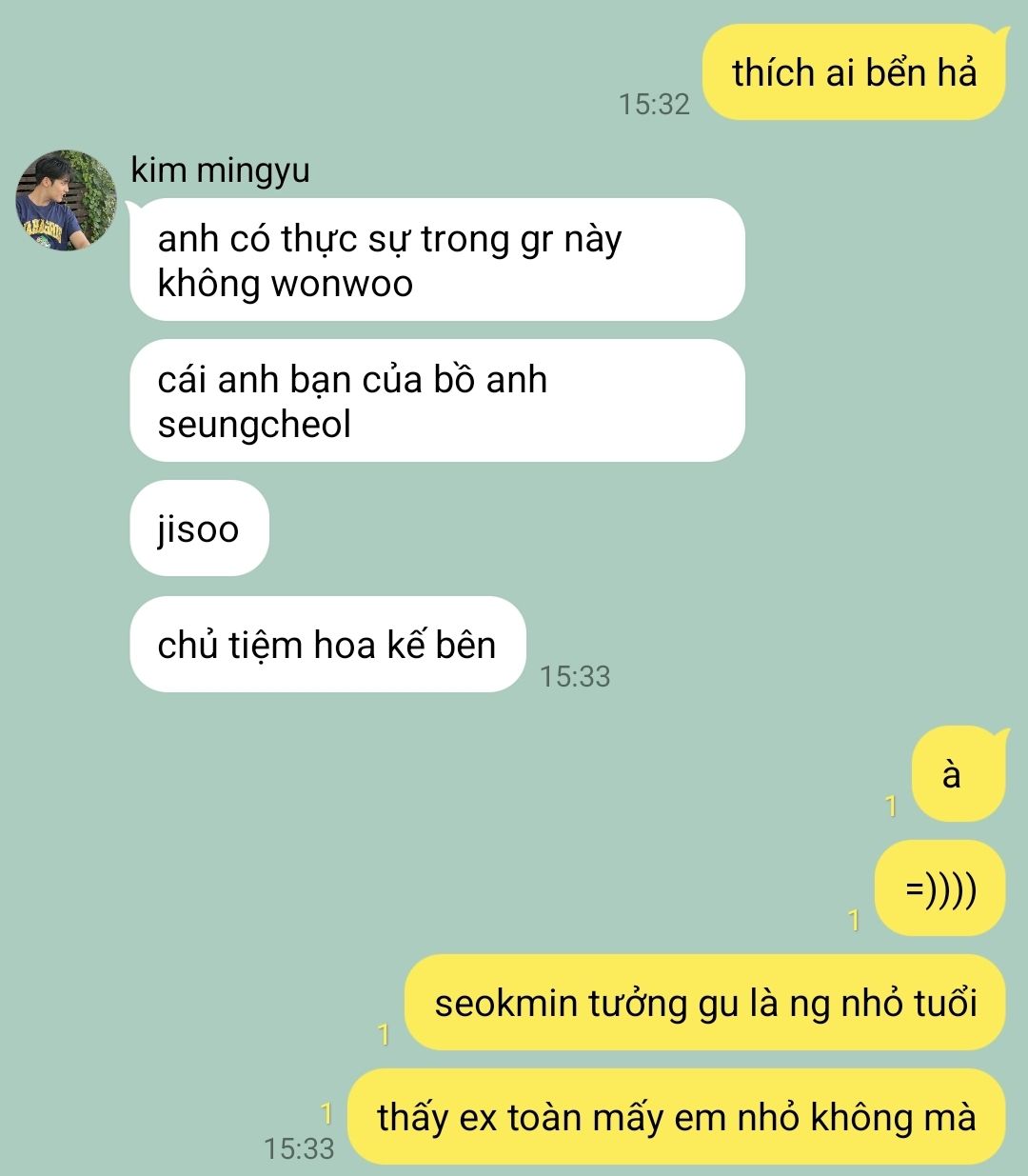Open kim mingyu's profile picture
Image resolution: width=1028 pixels, height=1176 pixels.
click(x=66, y=200)
